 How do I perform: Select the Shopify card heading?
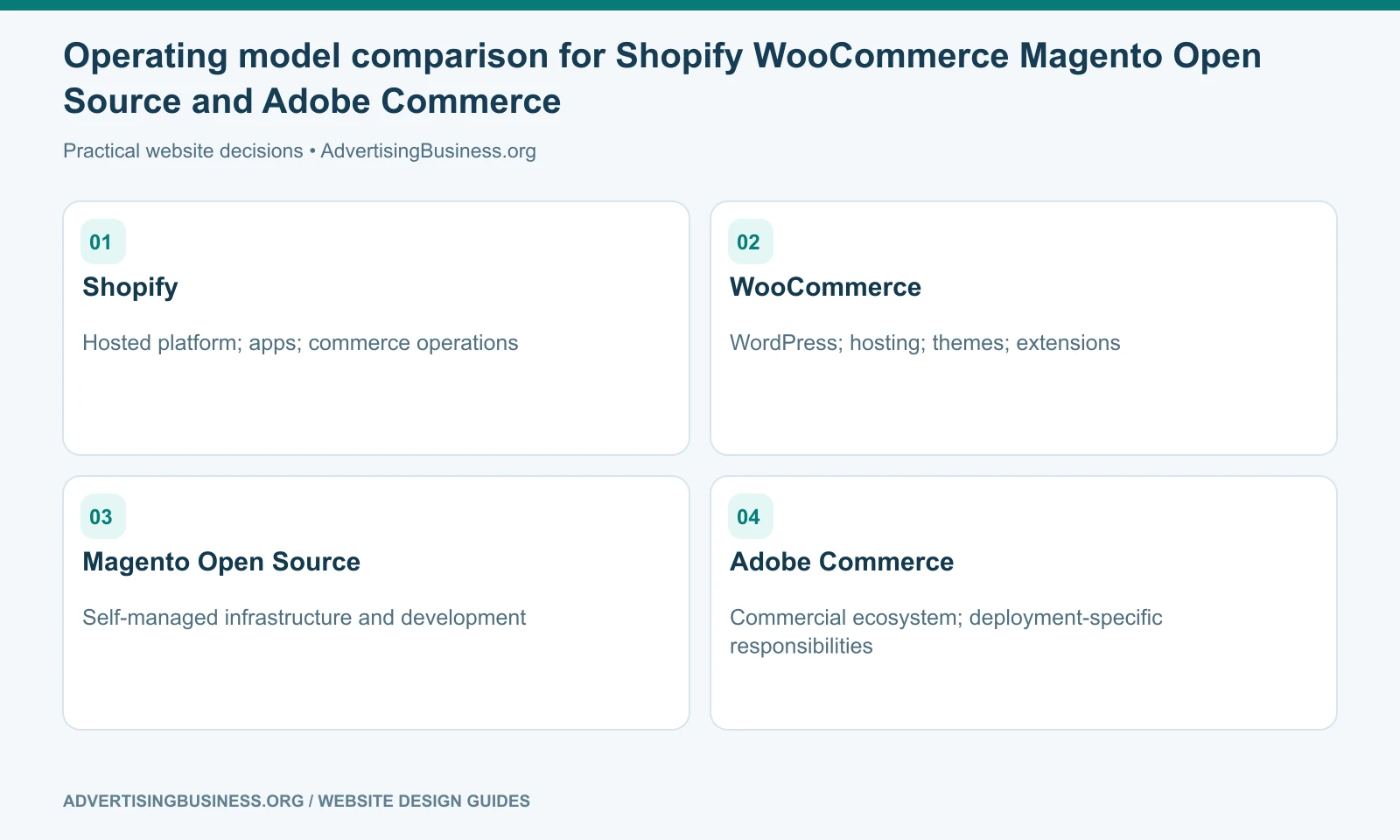click(x=130, y=287)
